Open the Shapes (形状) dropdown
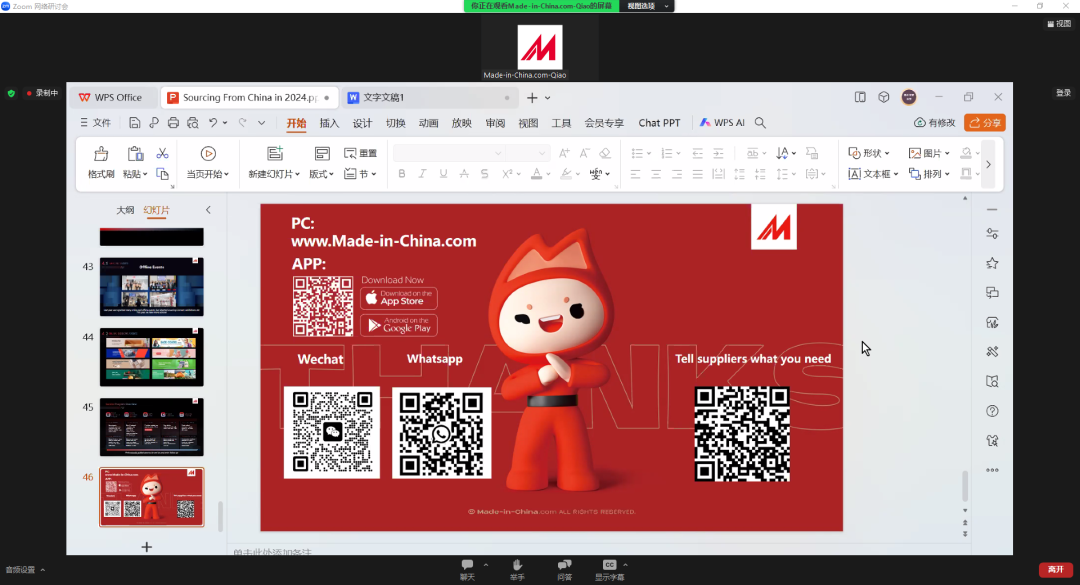This screenshot has height=585, width=1080. (x=869, y=153)
